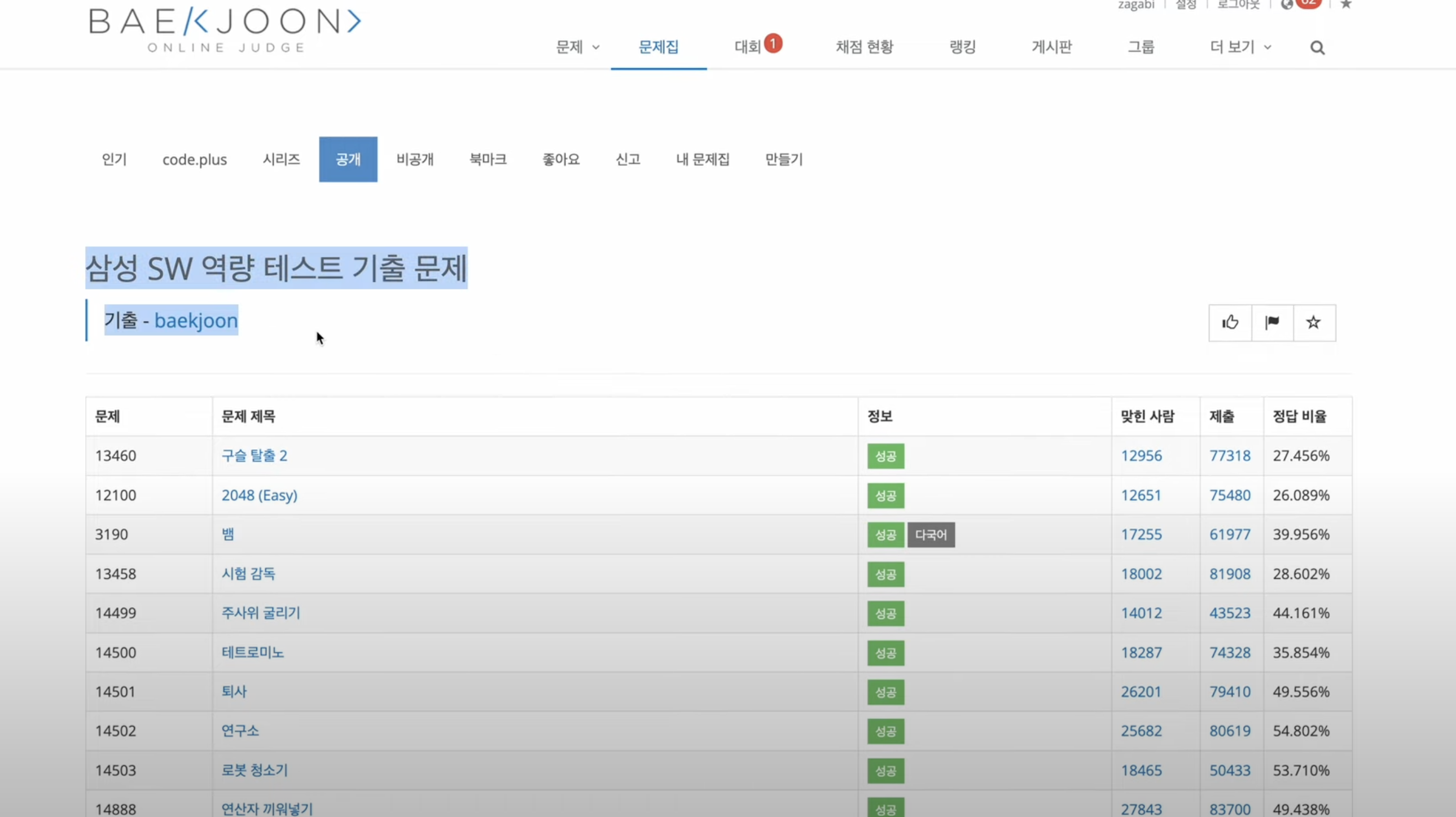
Task: Click the baekjoon author link
Action: (196, 320)
